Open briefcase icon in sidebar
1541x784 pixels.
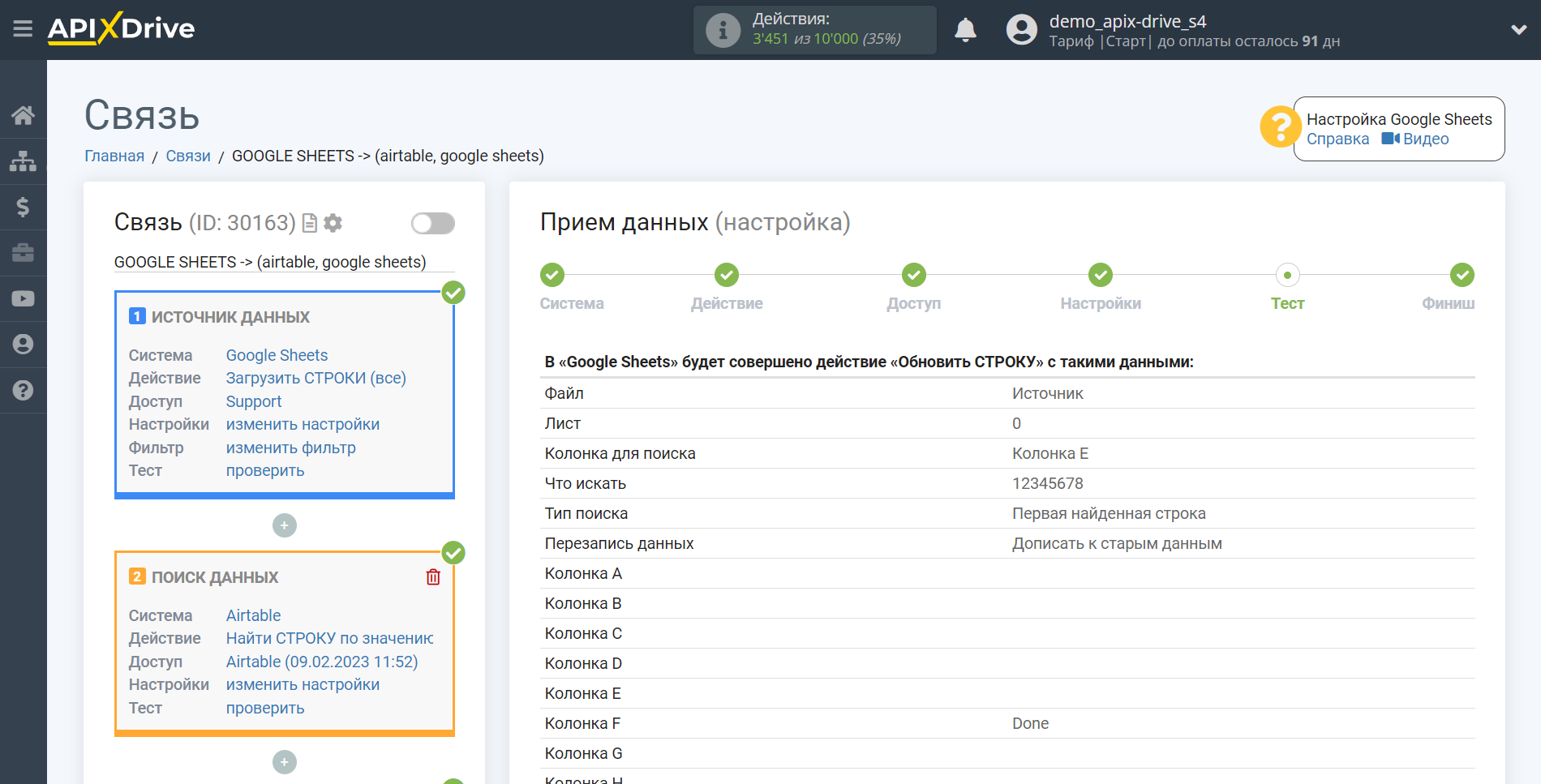click(23, 253)
